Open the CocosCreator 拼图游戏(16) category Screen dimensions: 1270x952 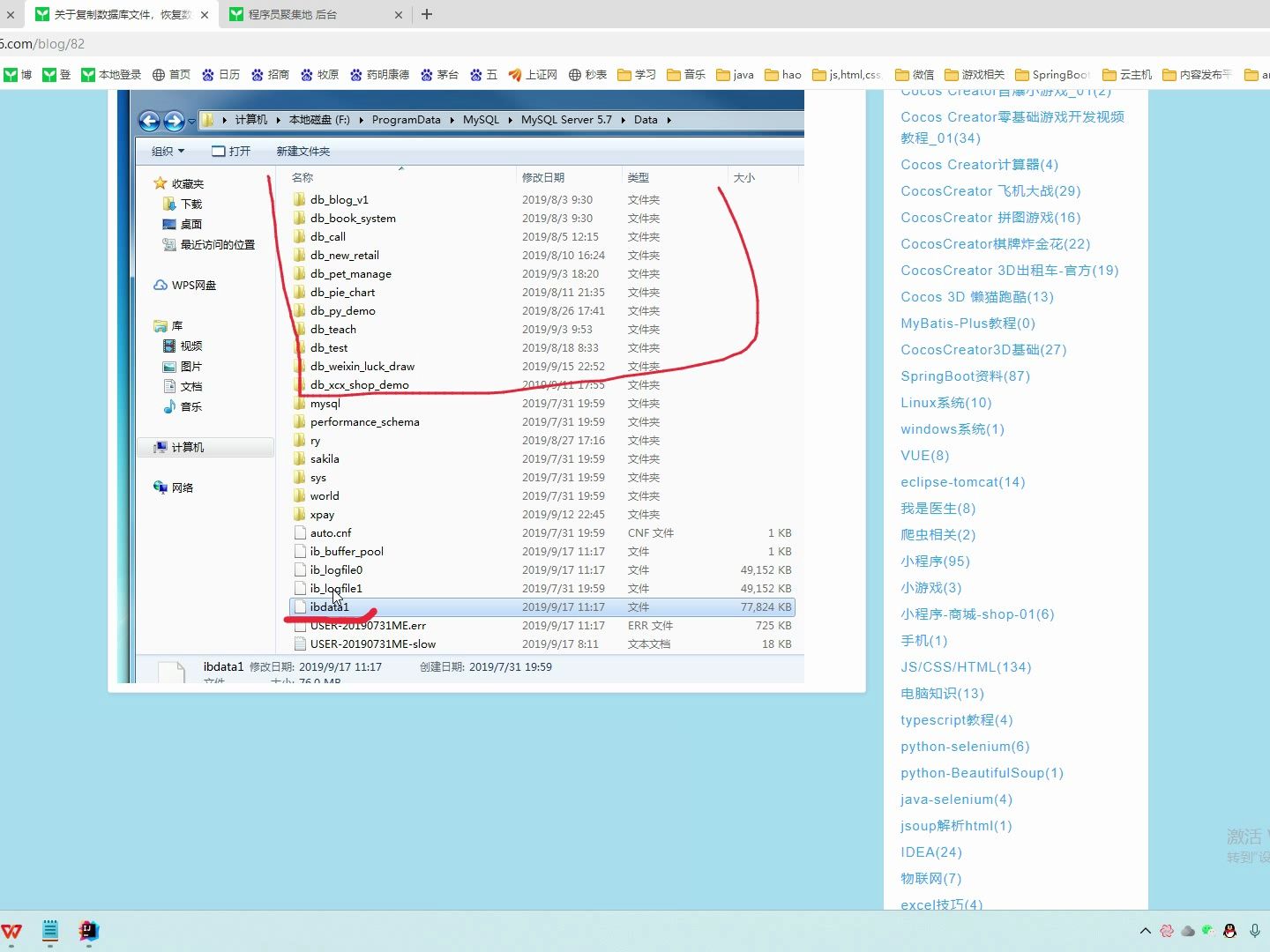[x=990, y=218]
